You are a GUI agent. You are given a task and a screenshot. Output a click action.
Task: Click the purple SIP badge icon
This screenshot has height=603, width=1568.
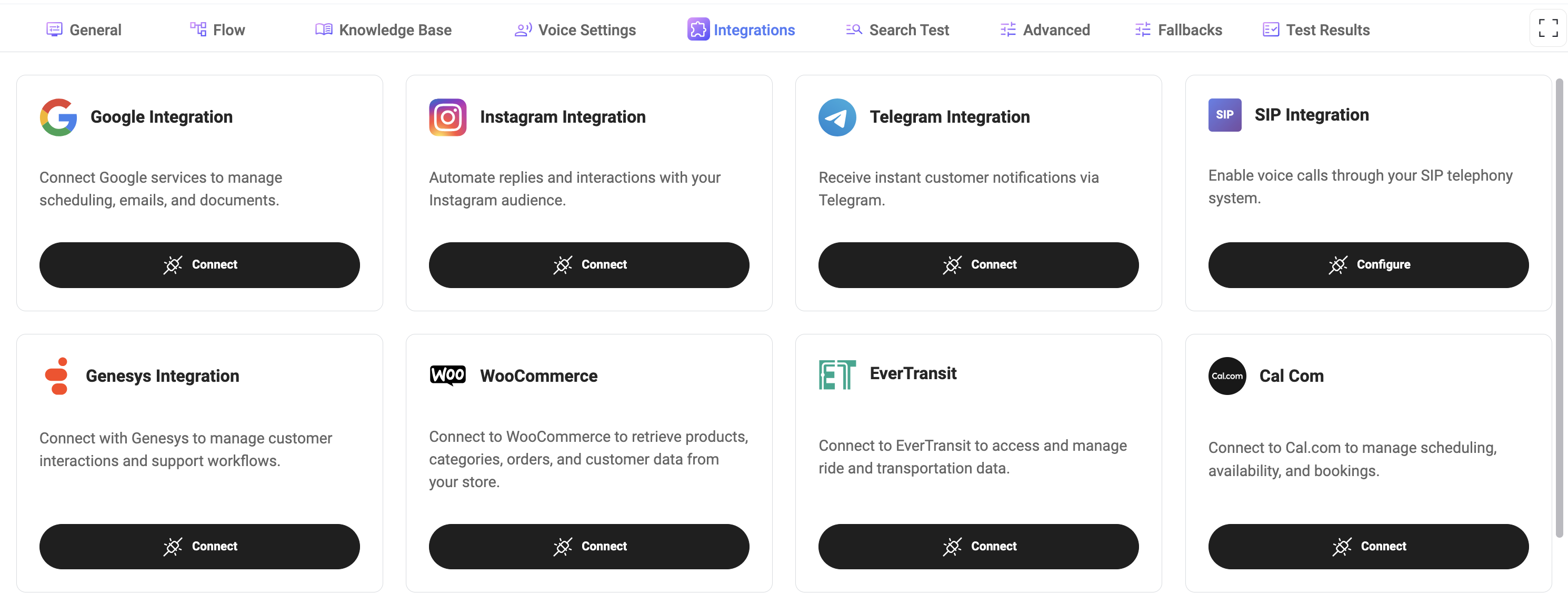[1224, 115]
